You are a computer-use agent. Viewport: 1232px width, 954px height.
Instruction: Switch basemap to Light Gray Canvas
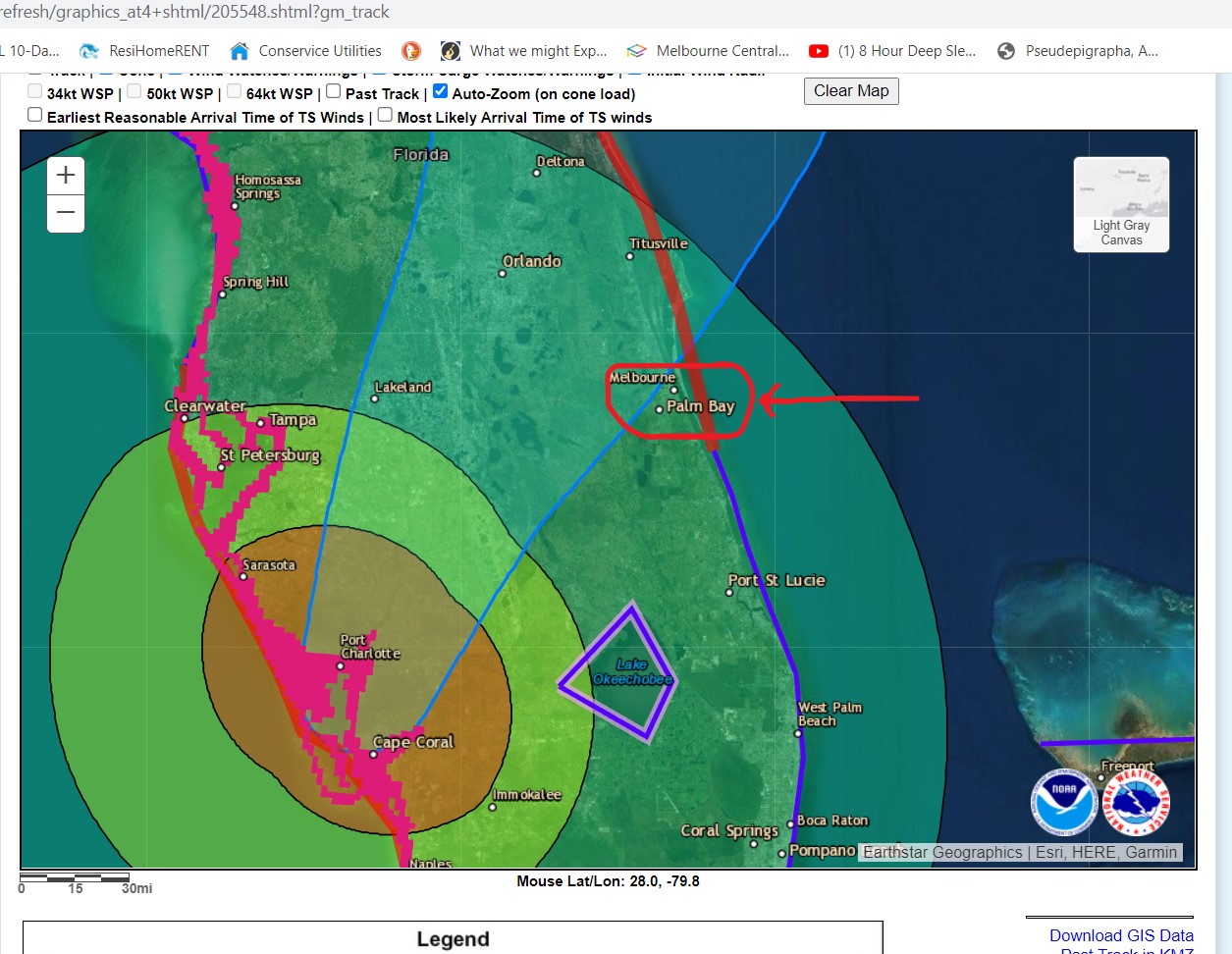[1121, 205]
